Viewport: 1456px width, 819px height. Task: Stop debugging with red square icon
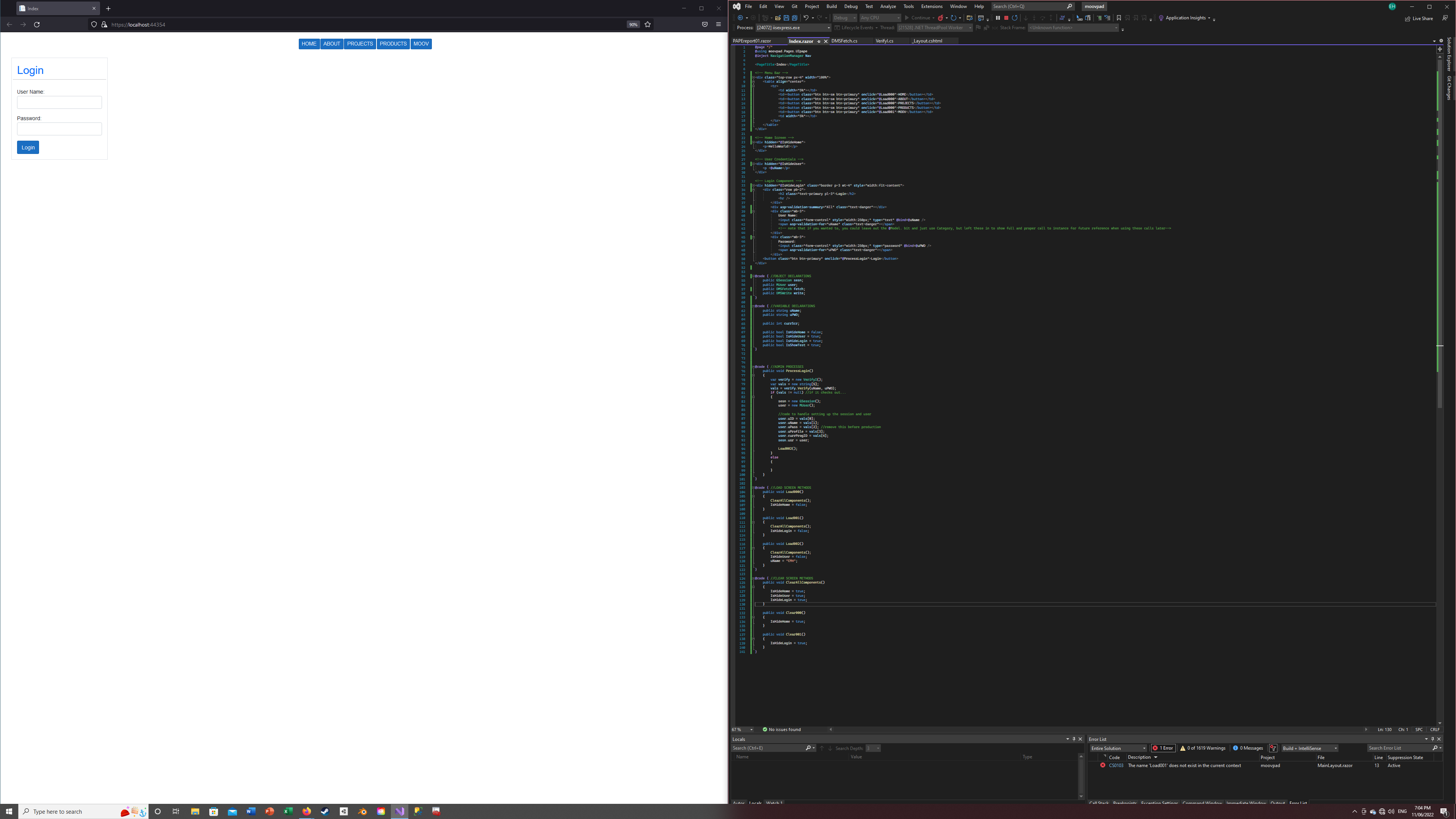click(1006, 18)
